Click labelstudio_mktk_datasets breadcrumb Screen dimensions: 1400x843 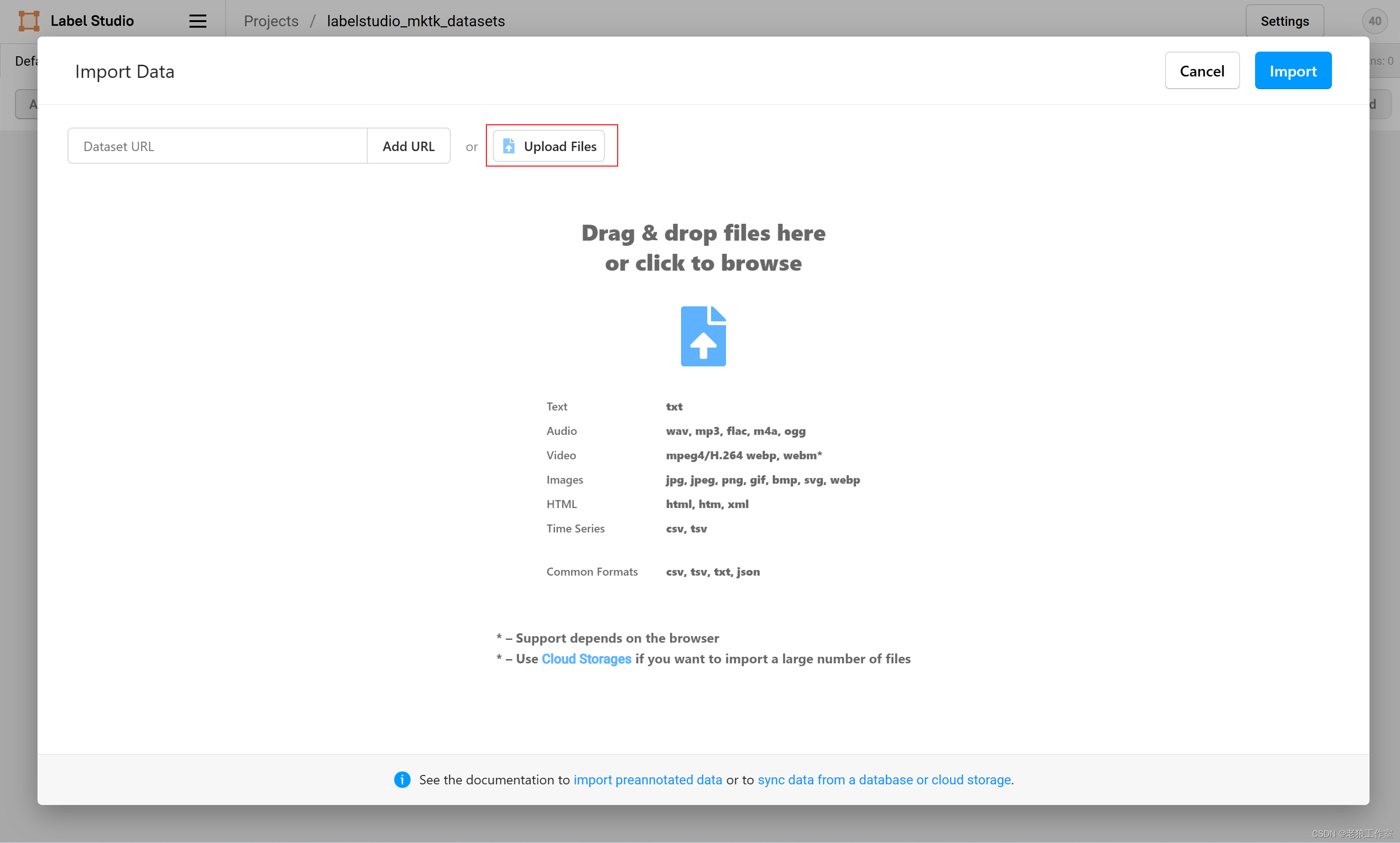click(416, 21)
